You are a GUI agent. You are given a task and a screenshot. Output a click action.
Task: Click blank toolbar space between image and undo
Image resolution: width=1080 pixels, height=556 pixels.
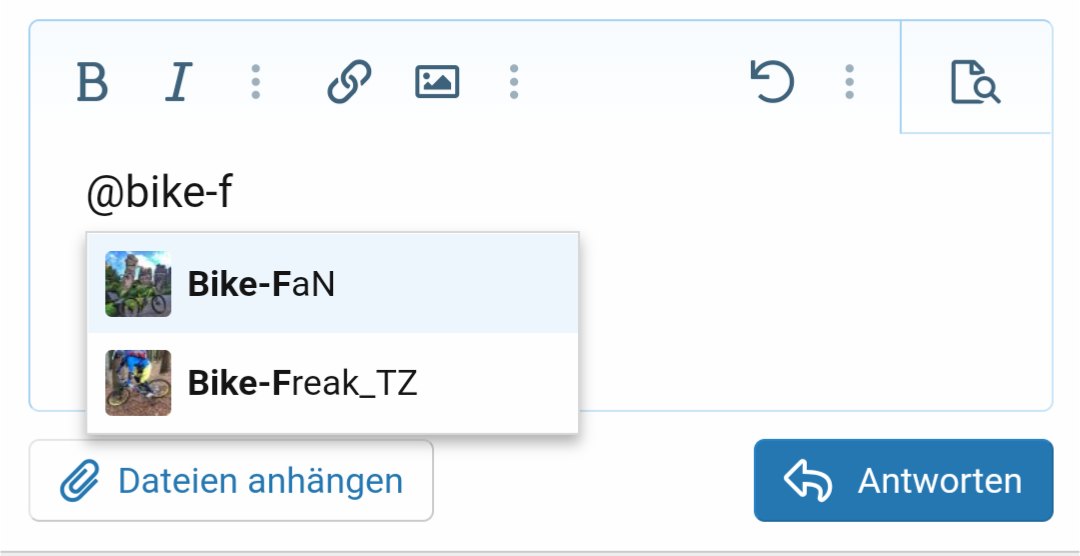(634, 82)
